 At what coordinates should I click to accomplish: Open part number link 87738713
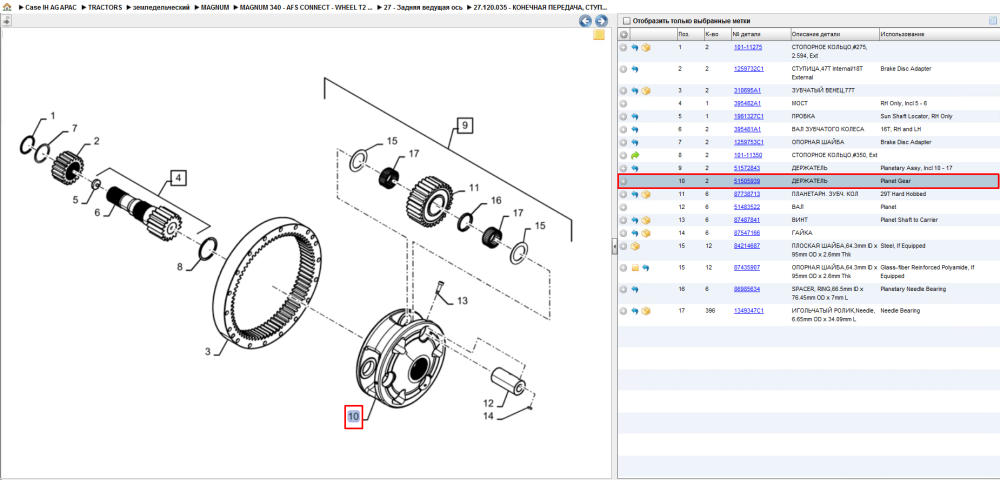(747, 194)
